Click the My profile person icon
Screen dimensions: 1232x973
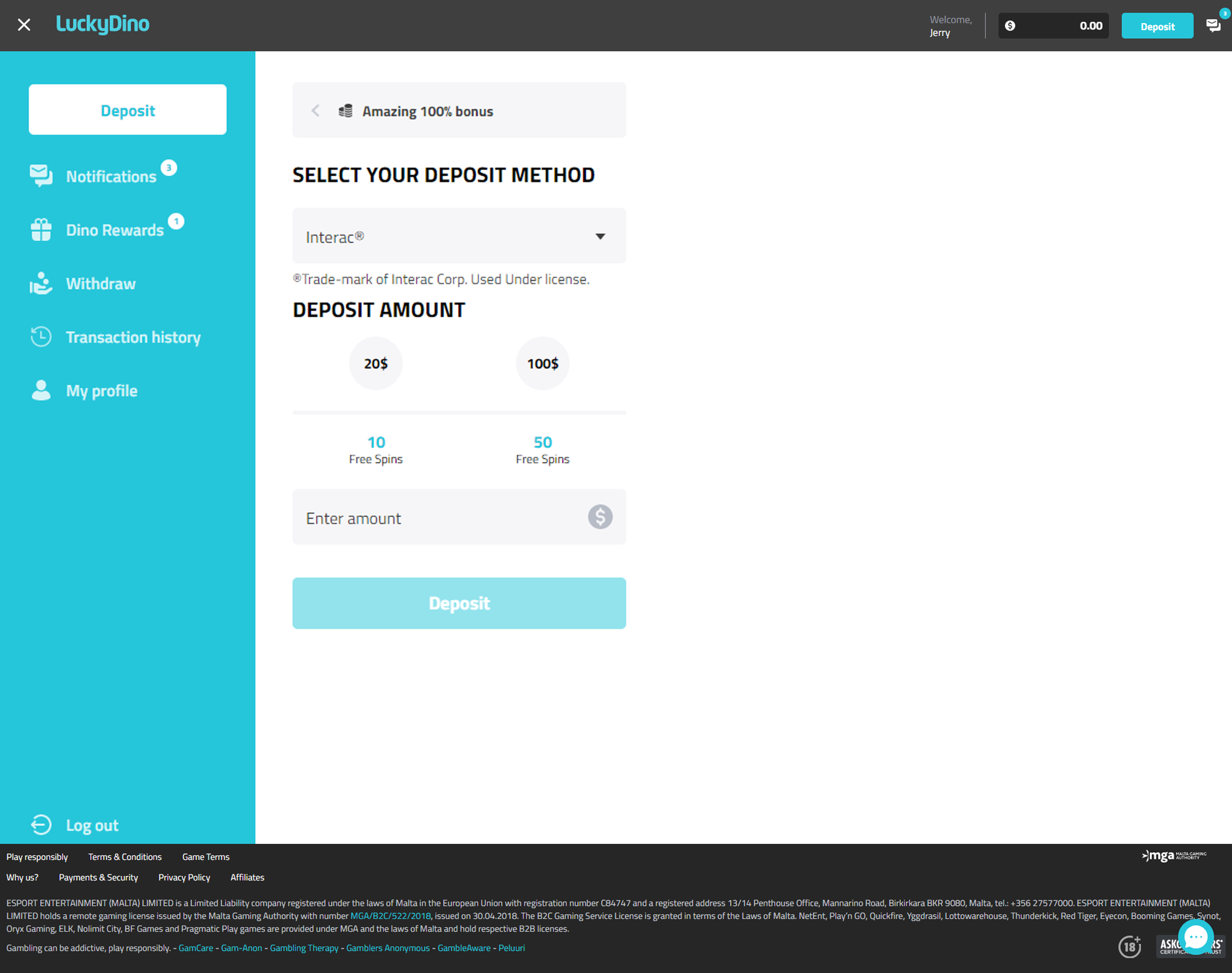[x=41, y=390]
